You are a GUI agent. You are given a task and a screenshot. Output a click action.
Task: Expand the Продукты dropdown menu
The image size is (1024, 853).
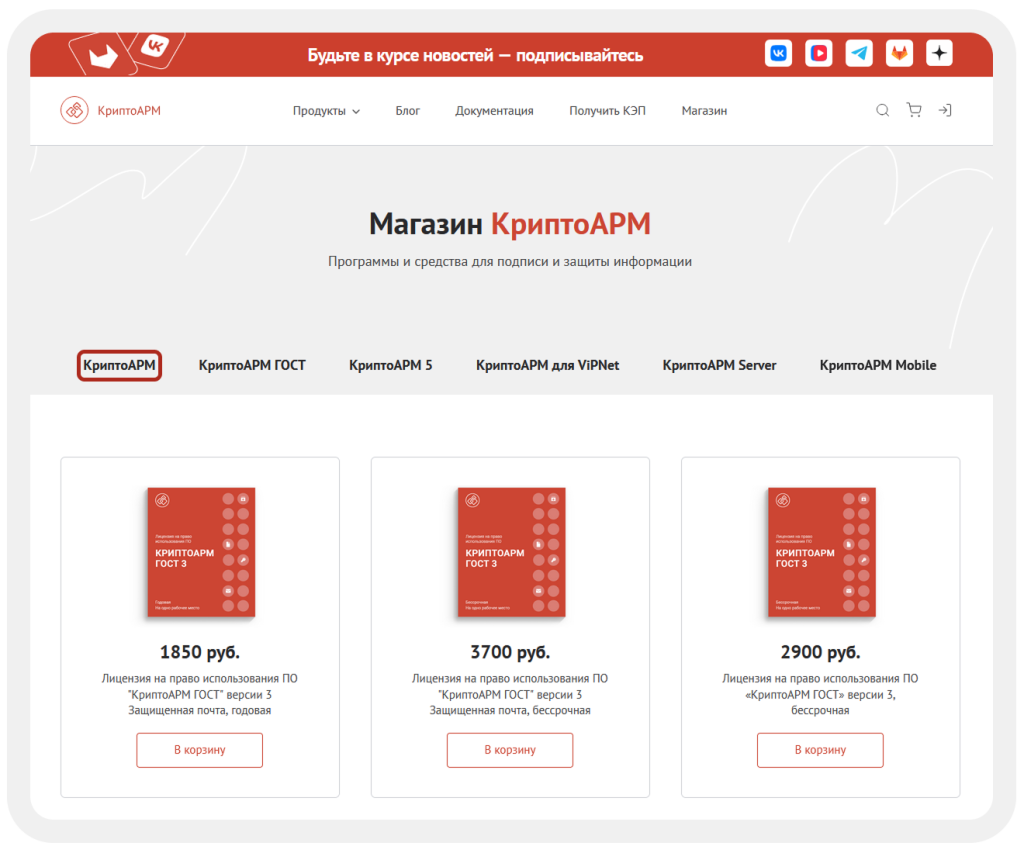coord(326,111)
